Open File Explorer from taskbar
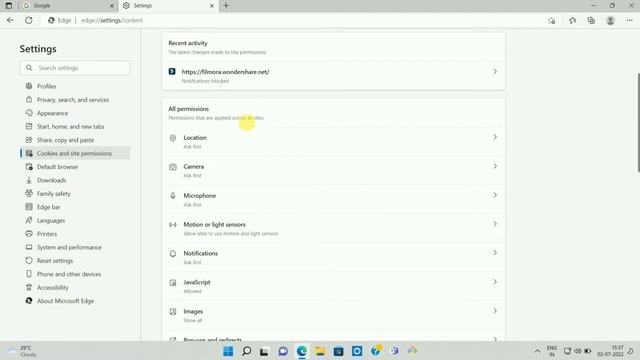 coord(320,351)
